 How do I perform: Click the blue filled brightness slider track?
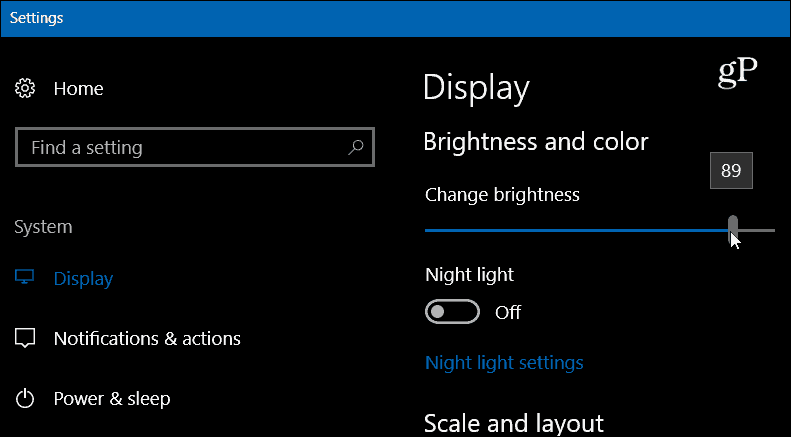(577, 231)
